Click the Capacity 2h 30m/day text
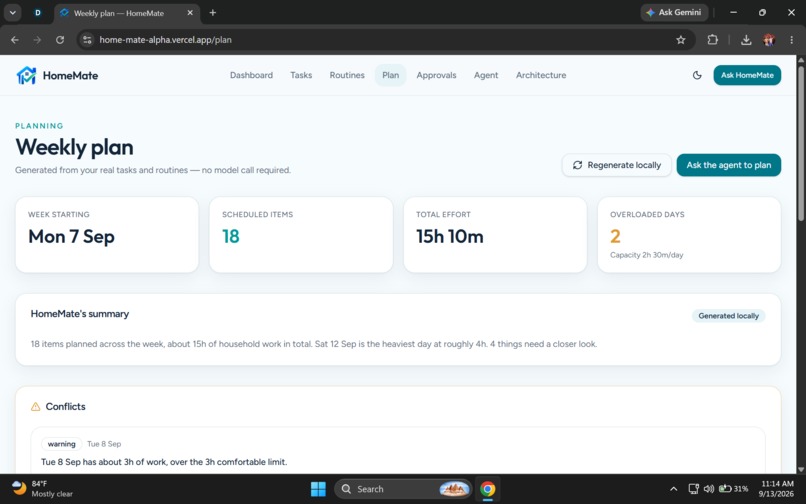The height and width of the screenshot is (504, 806). (x=647, y=255)
